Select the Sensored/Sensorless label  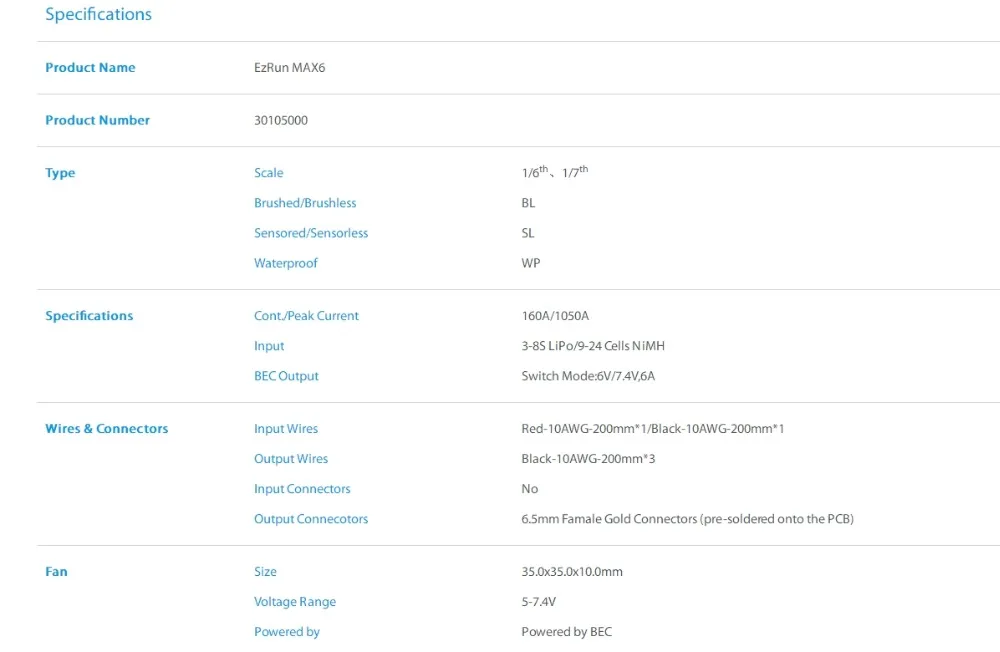click(x=311, y=233)
